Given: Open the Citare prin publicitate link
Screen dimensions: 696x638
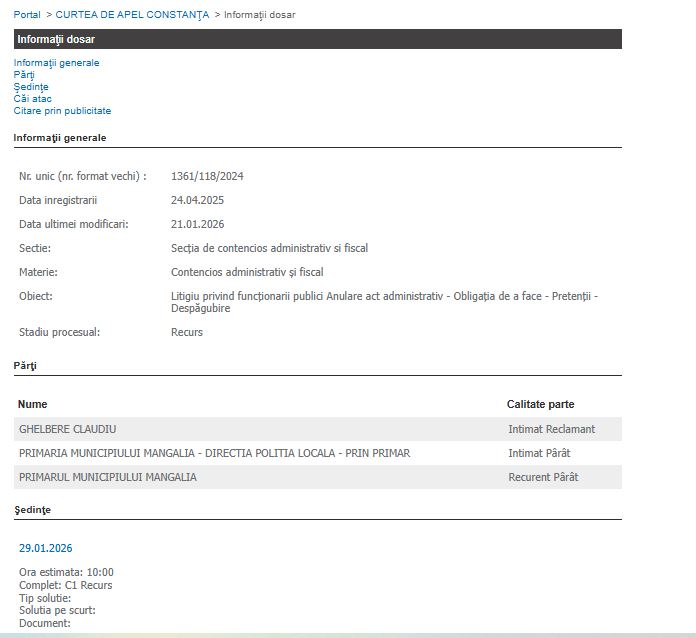Looking at the screenshot, I should tap(62, 111).
